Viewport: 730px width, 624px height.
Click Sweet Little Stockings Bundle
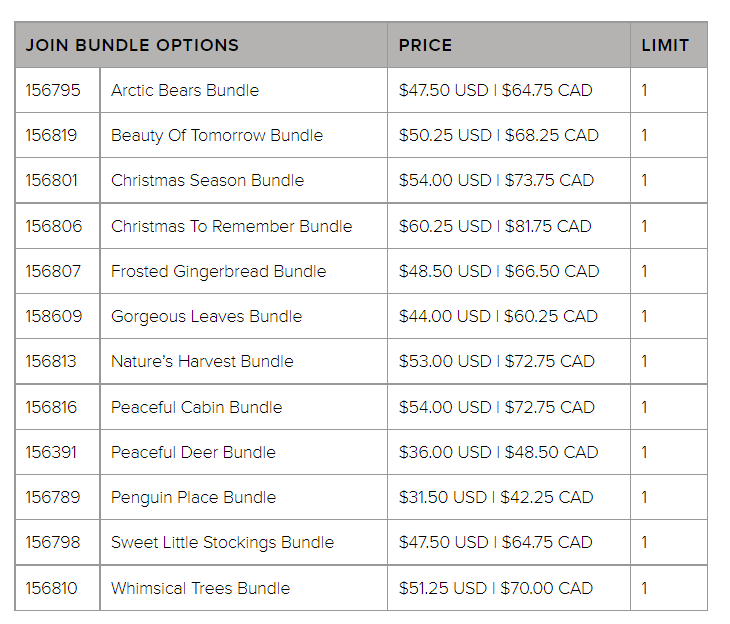[222, 542]
